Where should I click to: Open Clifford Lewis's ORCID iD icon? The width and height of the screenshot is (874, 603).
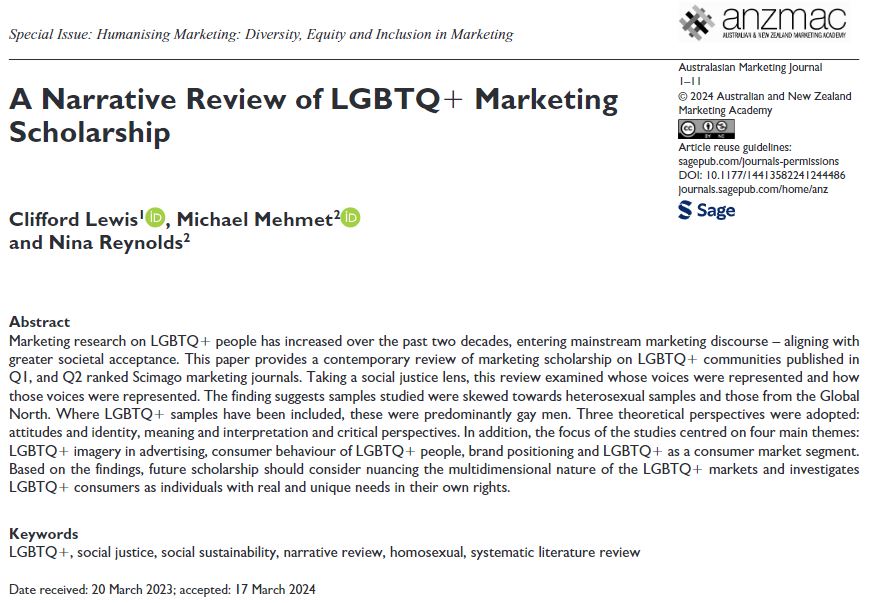[x=154, y=218]
